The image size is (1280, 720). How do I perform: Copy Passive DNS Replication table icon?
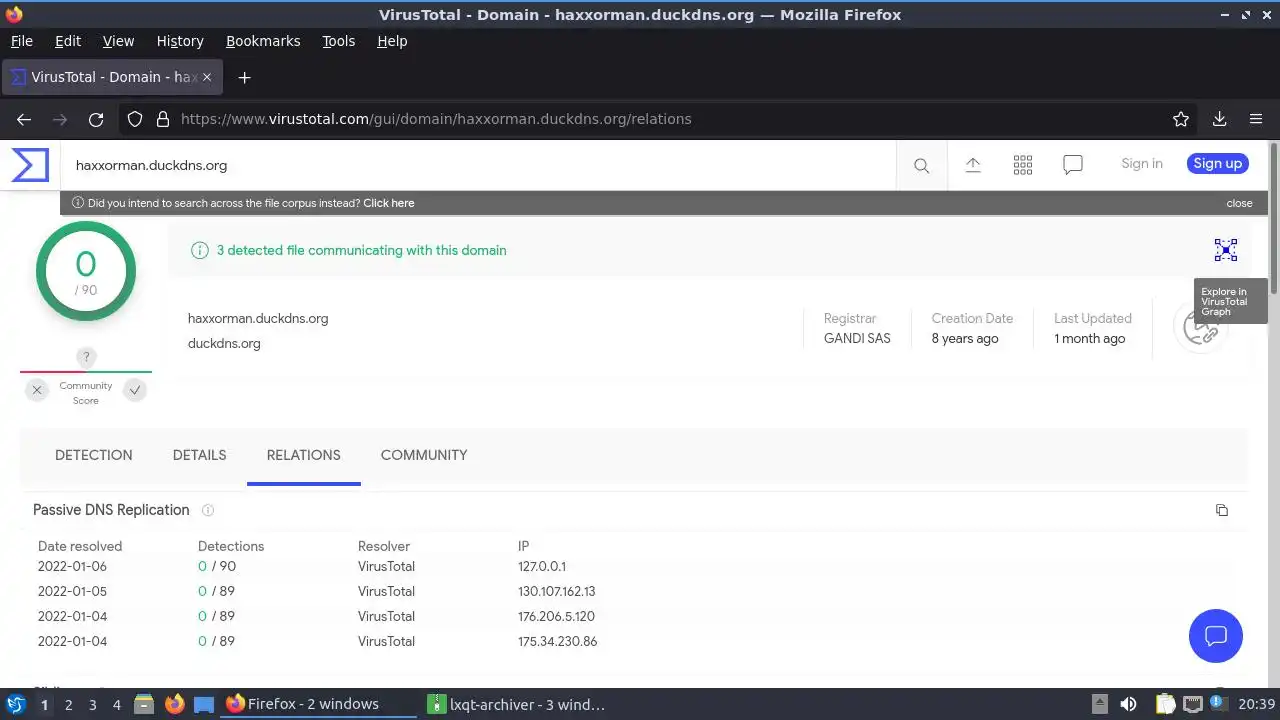pos(1221,510)
